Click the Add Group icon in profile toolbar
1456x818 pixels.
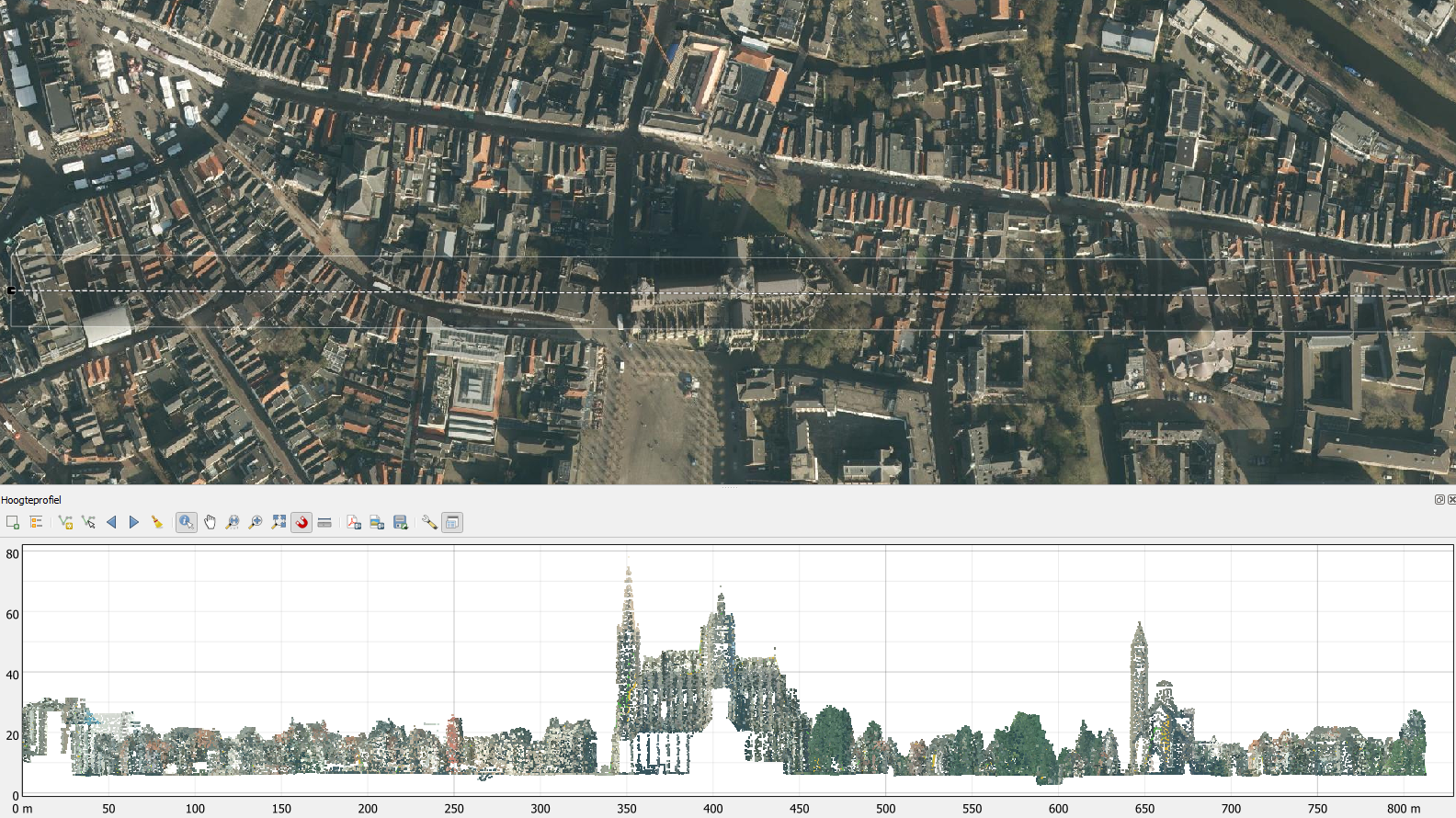click(13, 522)
